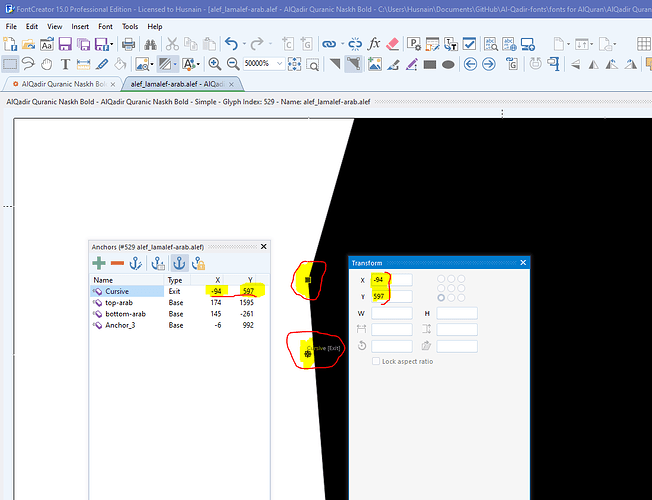Viewport: 652px width, 500px height.
Task: Select the top-left reference point radio
Action: click(x=441, y=278)
